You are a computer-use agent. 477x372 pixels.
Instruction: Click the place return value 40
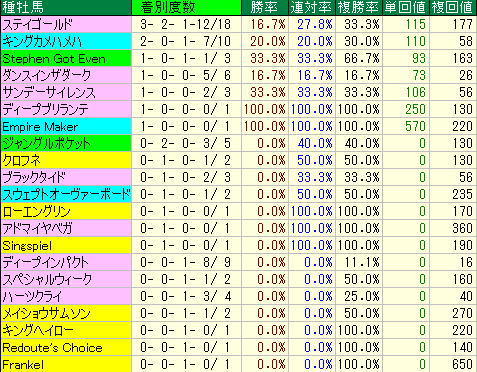pyautogui.click(x=466, y=296)
